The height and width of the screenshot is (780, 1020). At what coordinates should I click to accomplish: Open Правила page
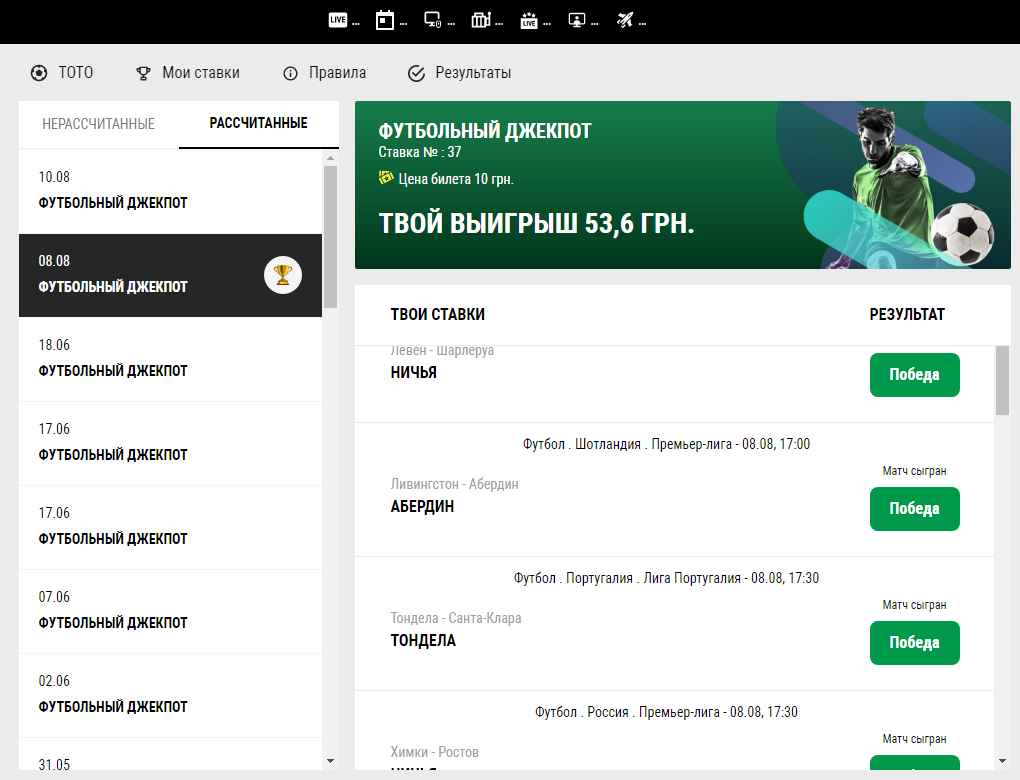coord(338,72)
